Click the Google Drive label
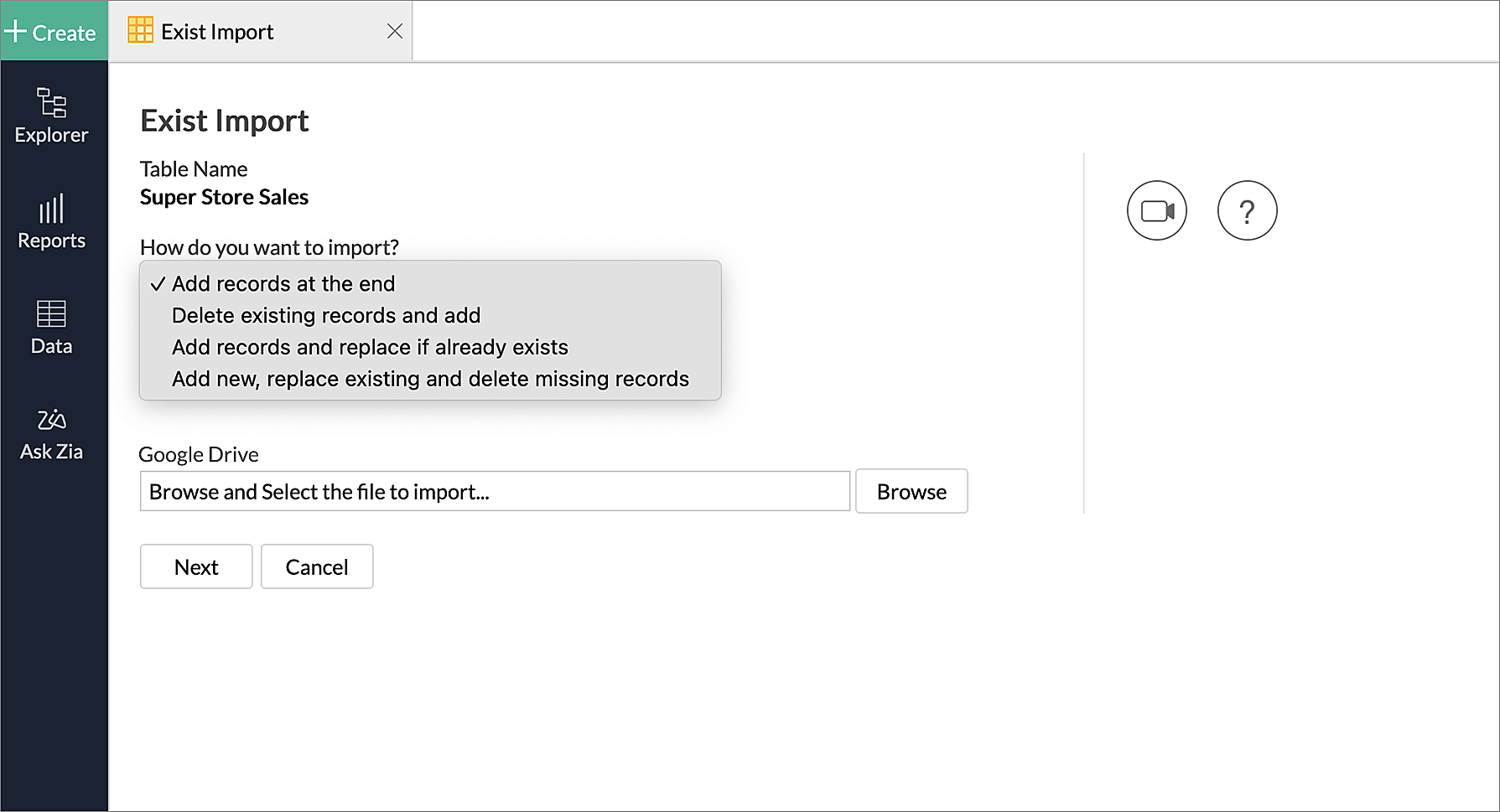1500x812 pixels. [x=199, y=454]
